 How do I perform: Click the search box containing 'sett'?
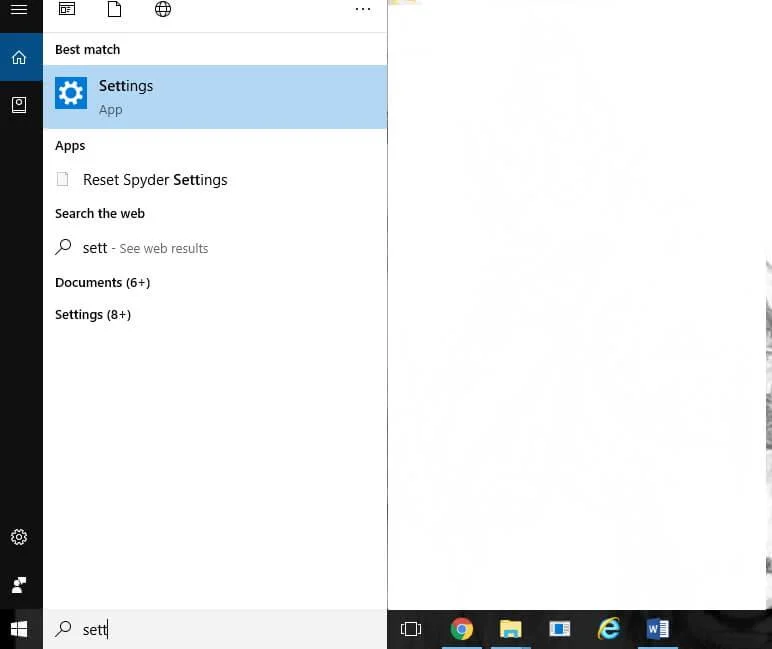coord(215,629)
